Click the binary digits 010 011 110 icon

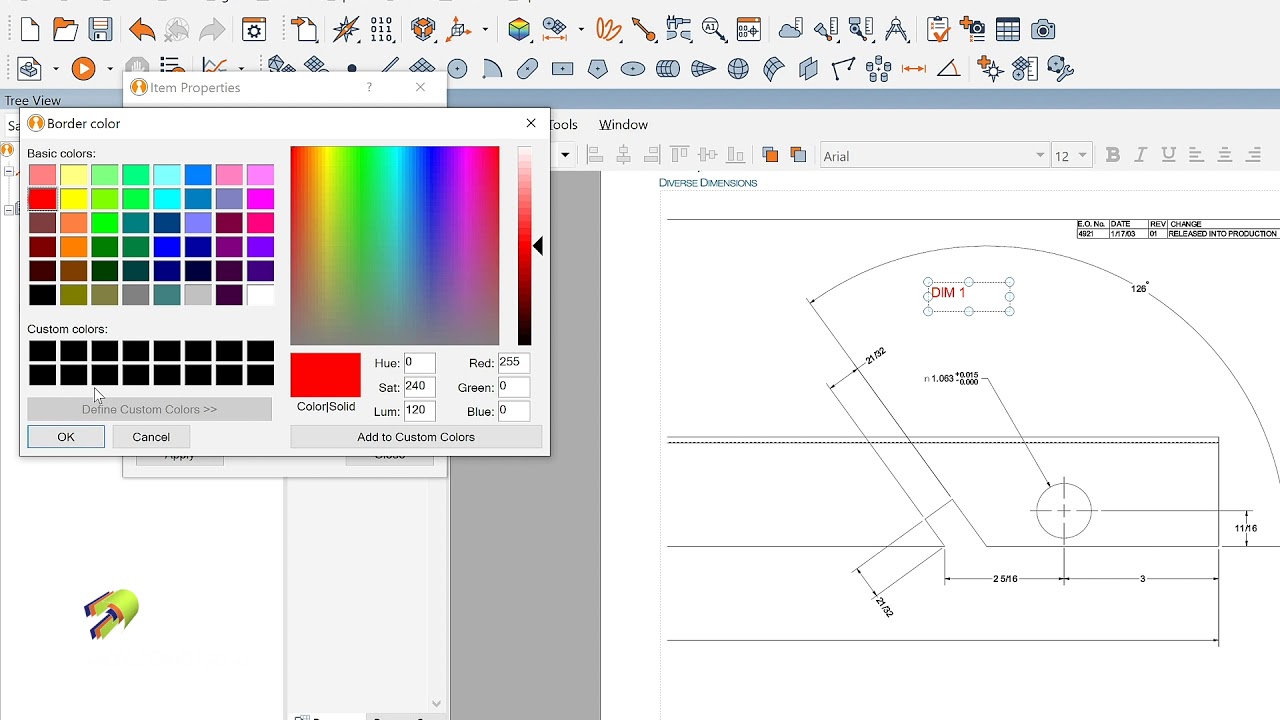382,29
